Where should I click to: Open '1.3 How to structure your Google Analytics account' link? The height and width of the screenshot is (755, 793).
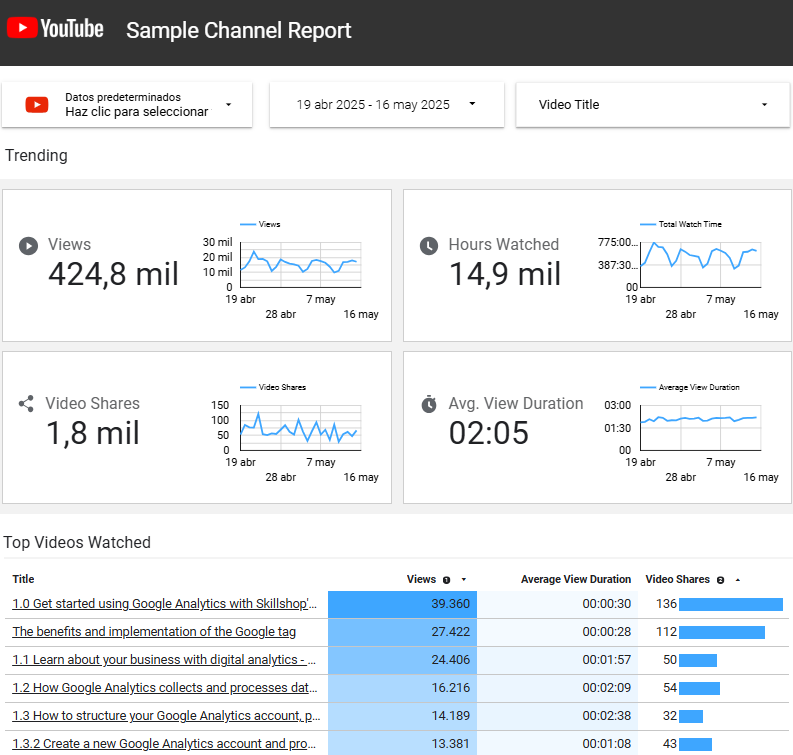point(166,716)
